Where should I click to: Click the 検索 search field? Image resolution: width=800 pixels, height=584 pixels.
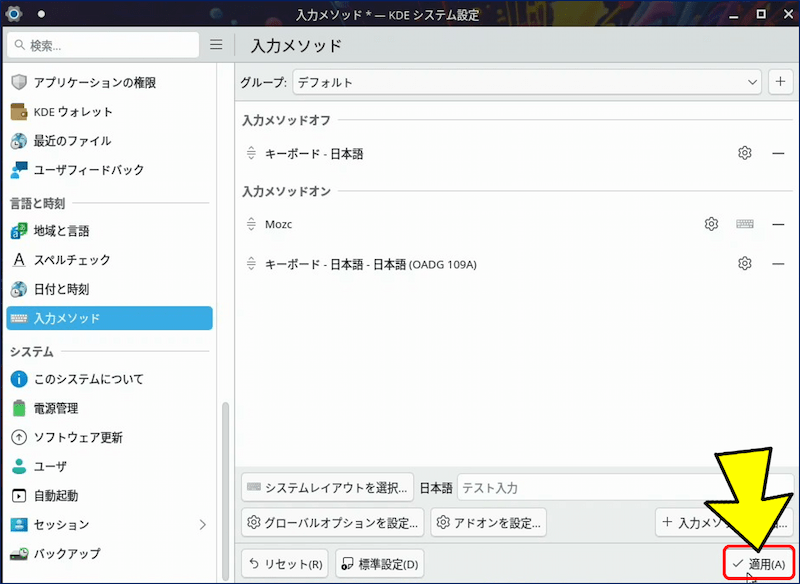(103, 45)
